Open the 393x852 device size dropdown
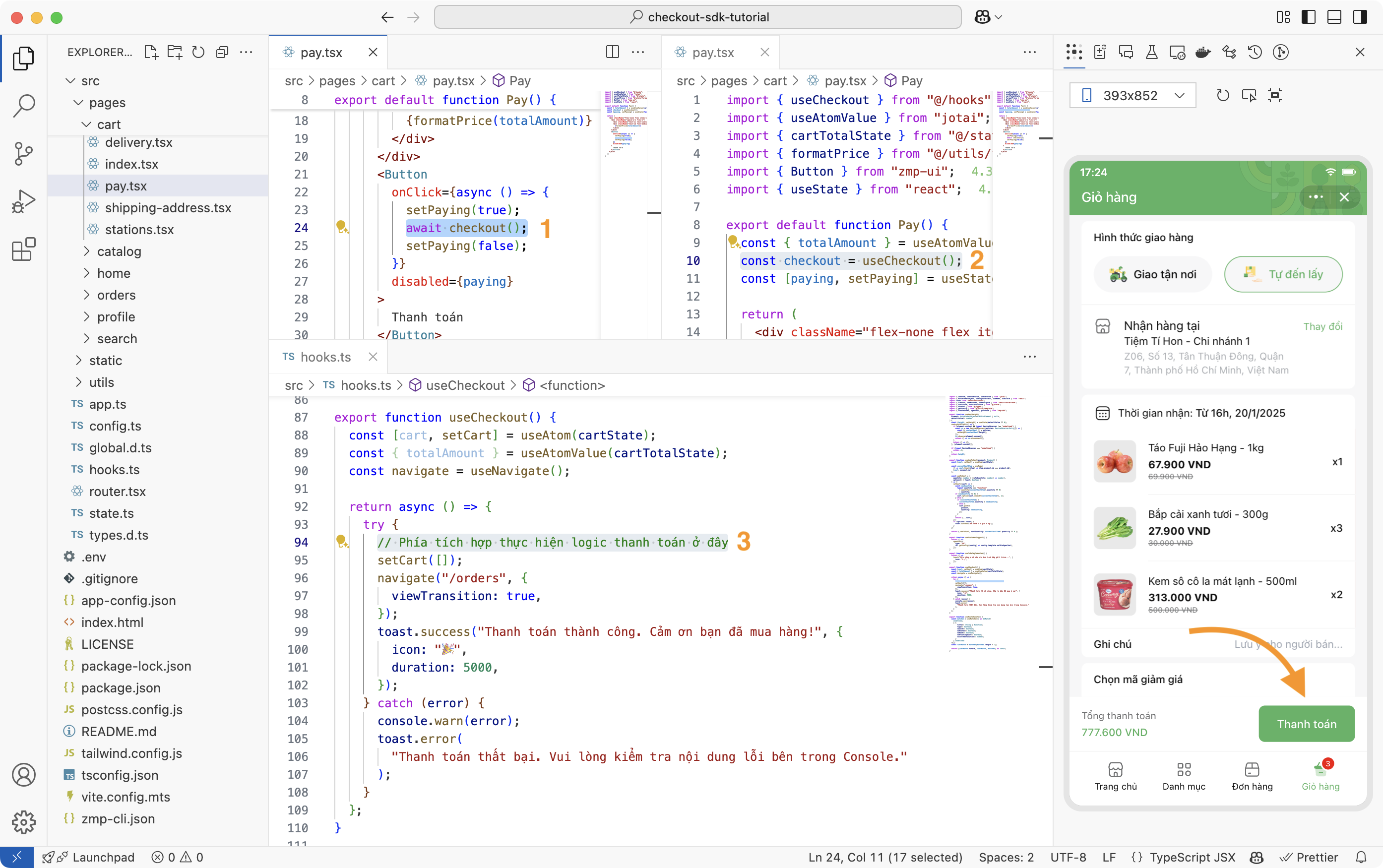 [x=1132, y=95]
